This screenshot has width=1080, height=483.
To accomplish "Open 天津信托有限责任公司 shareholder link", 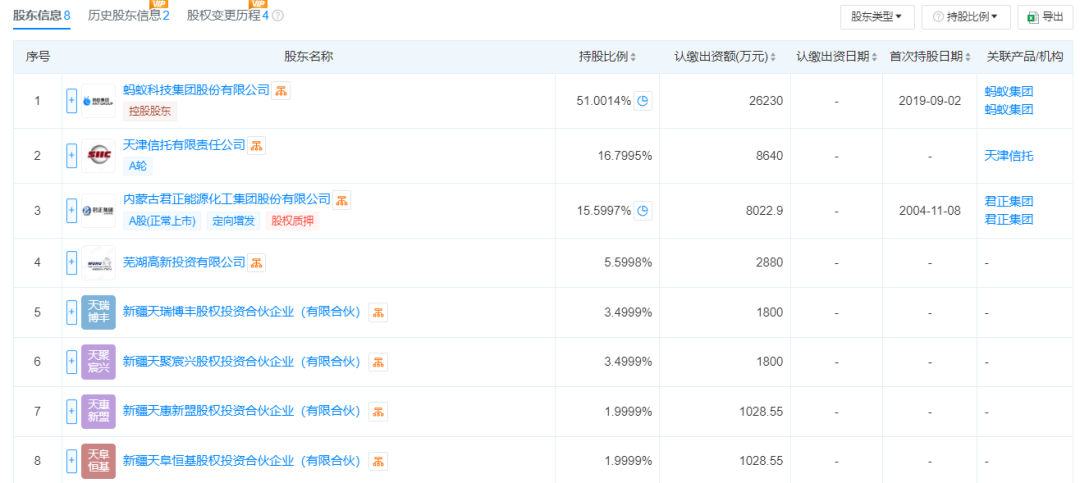I will click(184, 145).
